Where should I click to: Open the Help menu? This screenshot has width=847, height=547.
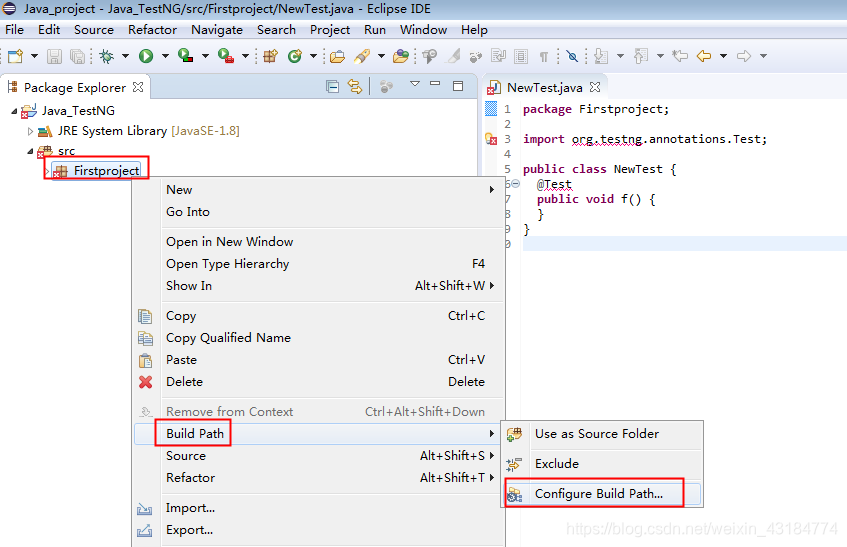coord(474,30)
